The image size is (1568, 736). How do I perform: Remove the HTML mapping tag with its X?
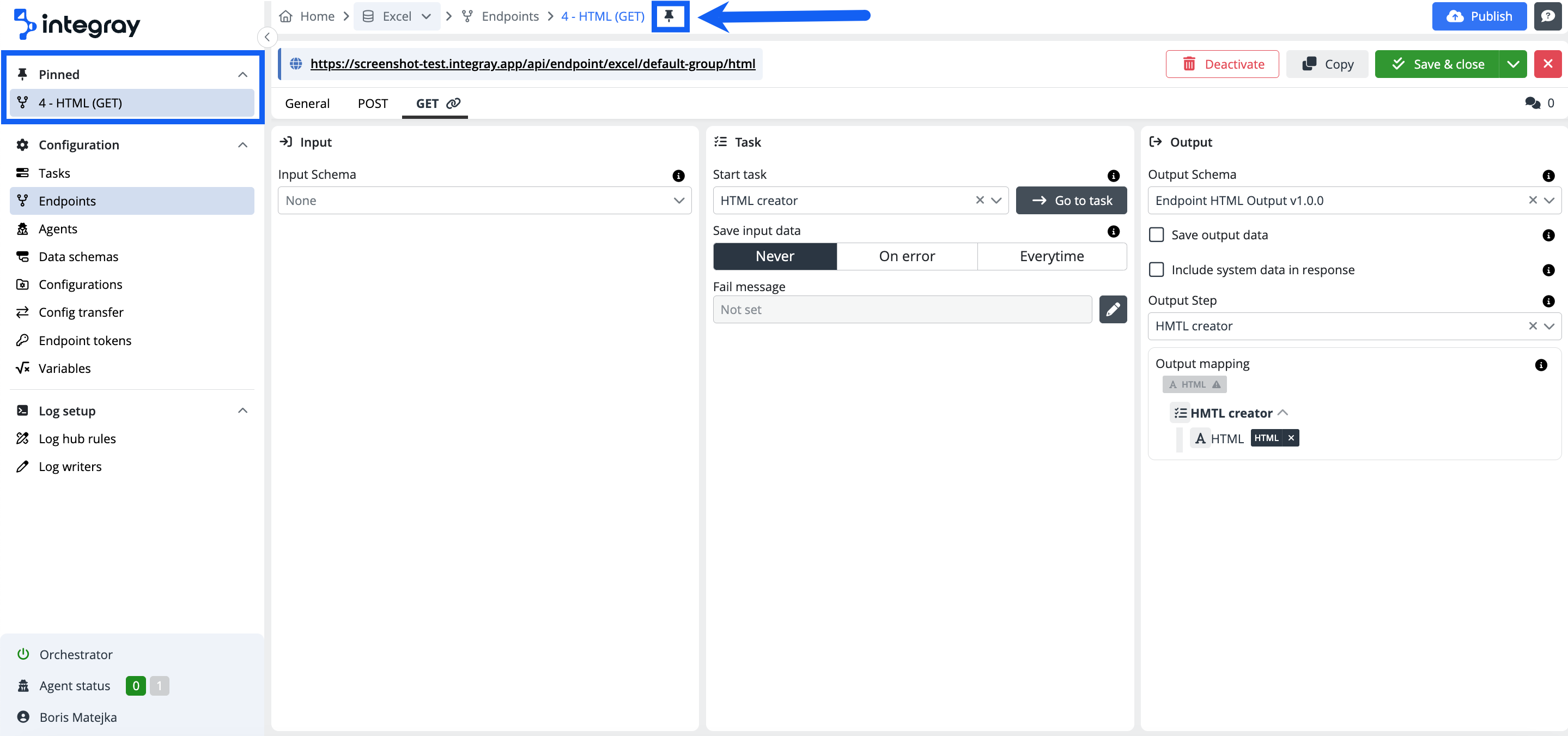click(x=1291, y=438)
